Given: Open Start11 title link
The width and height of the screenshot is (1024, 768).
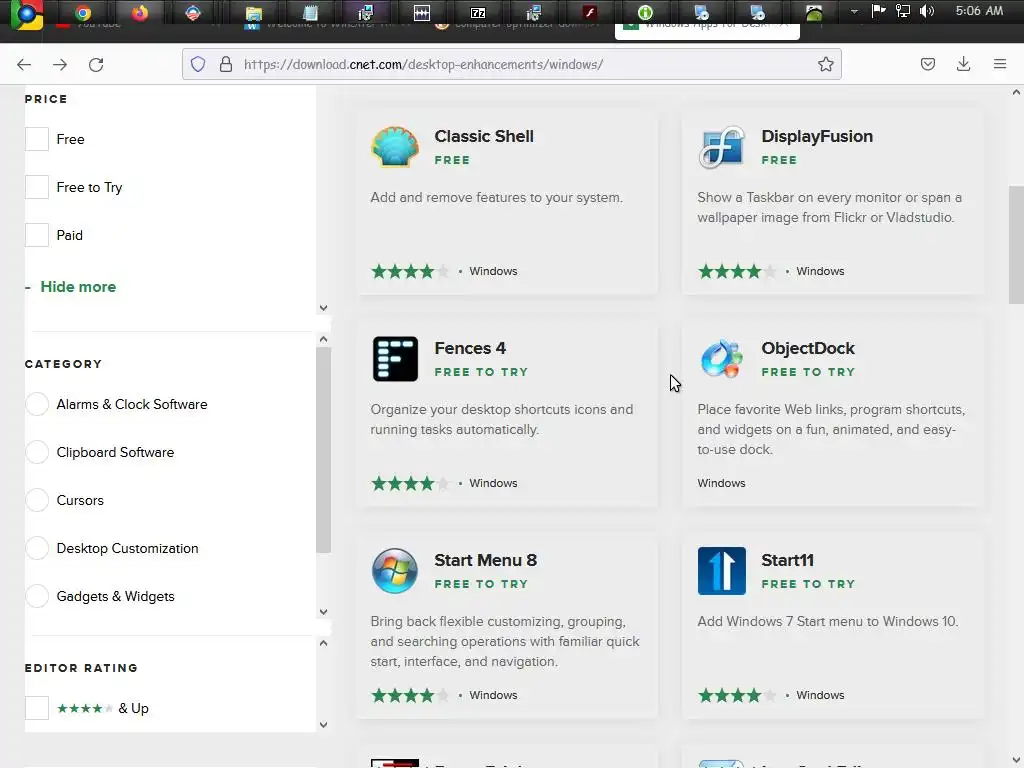Looking at the screenshot, I should (788, 560).
